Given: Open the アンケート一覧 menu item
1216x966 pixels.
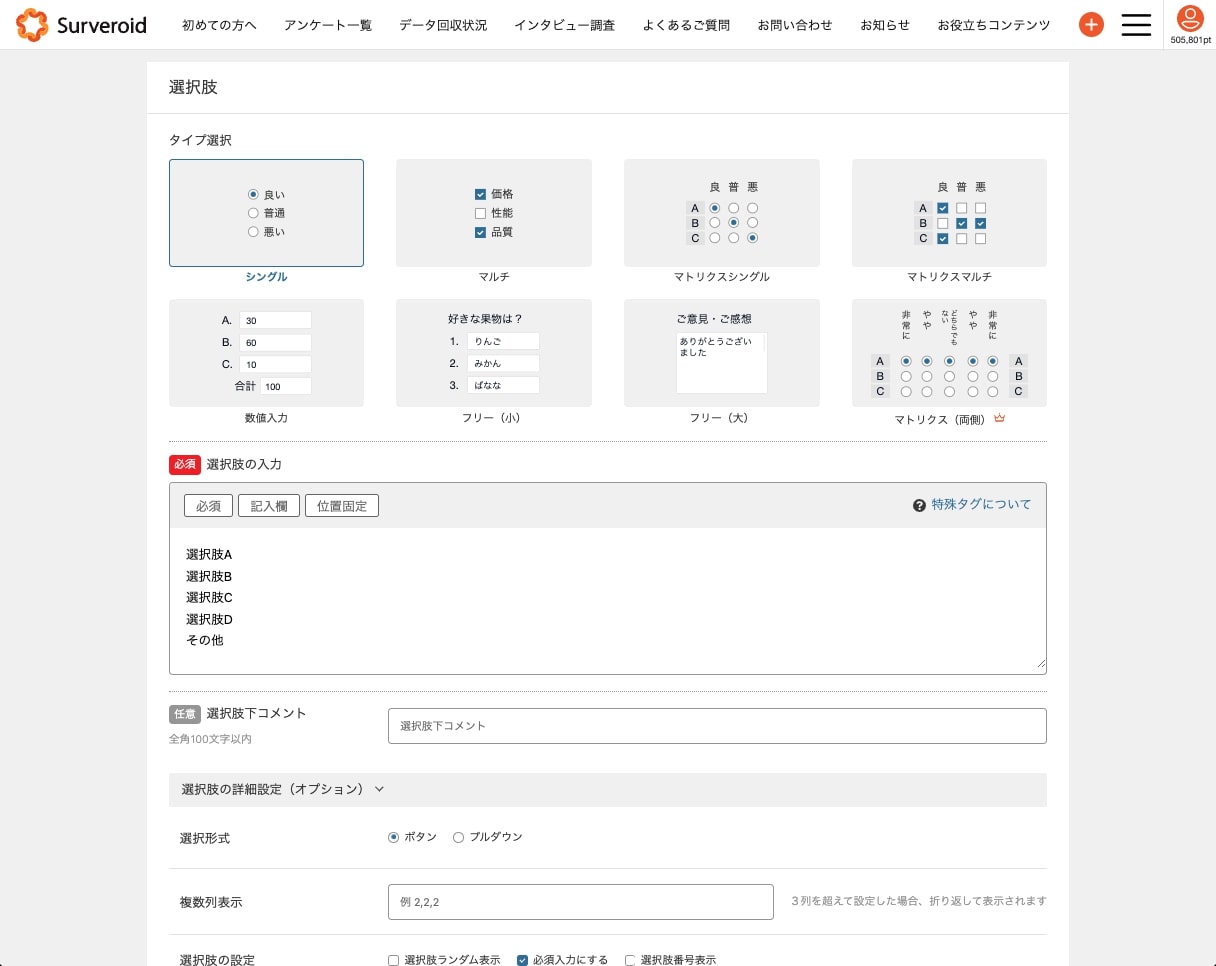Looking at the screenshot, I should 328,25.
